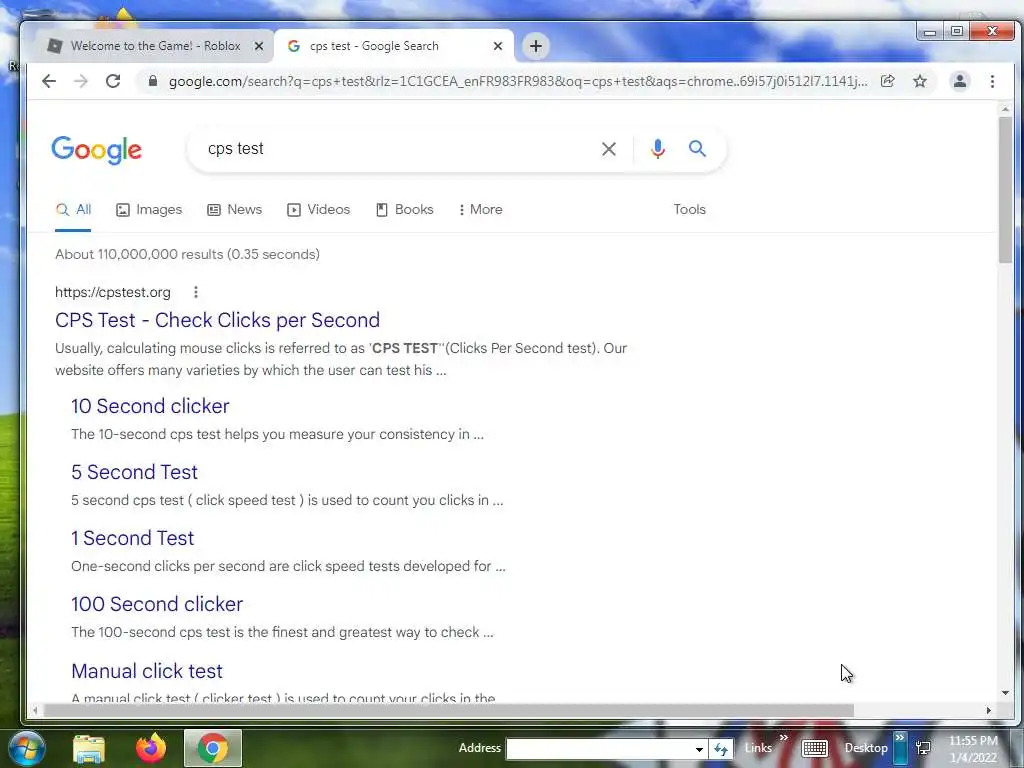Open the Chrome three-dot menu
Screen dimensions: 1024x768
pos(993,81)
